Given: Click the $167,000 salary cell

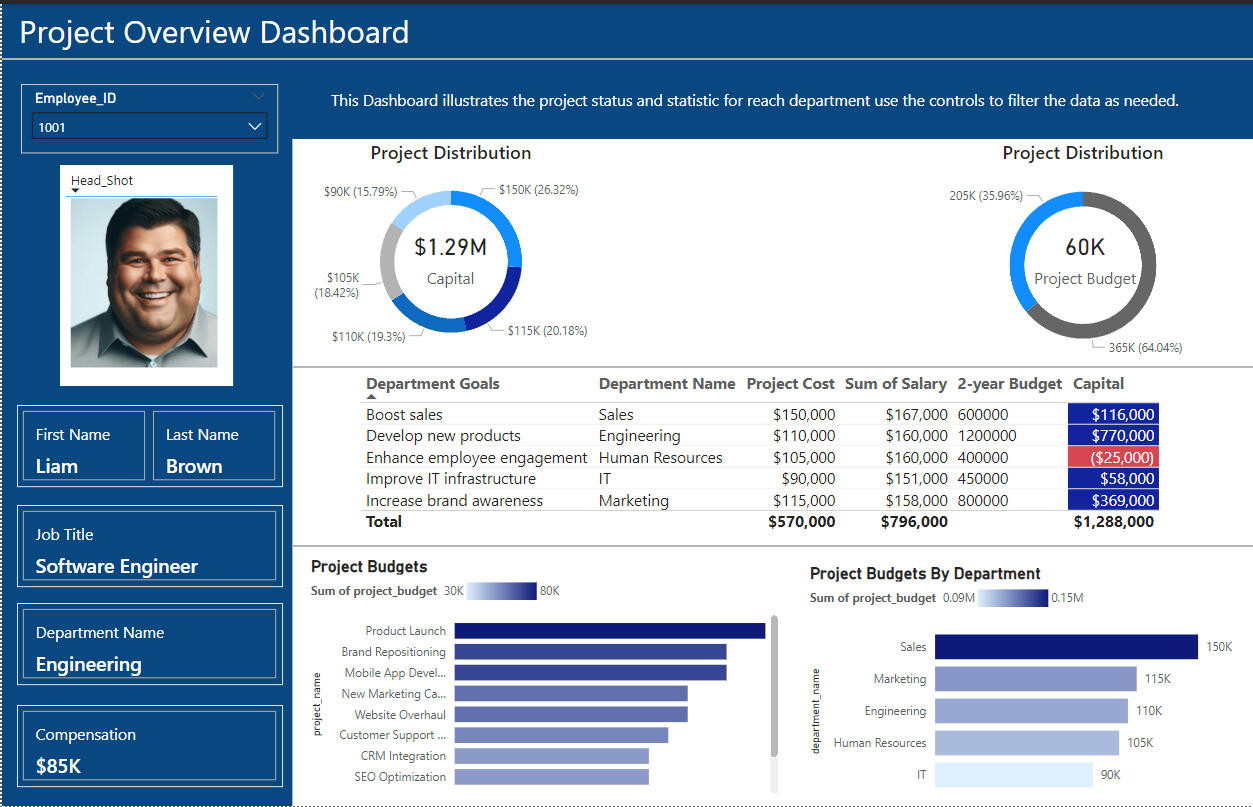Looking at the screenshot, I should pos(916,414).
